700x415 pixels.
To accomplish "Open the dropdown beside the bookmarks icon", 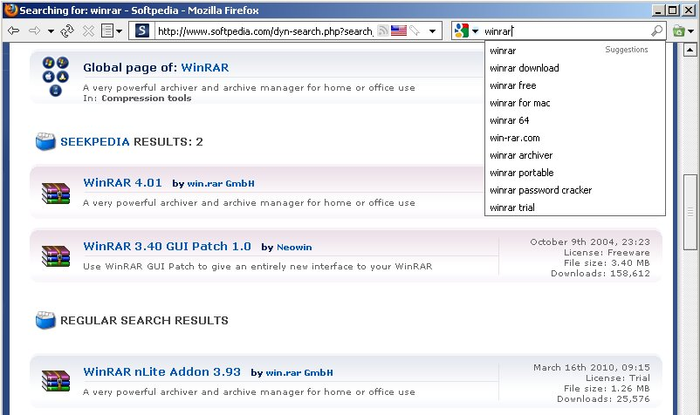I will (x=119, y=31).
